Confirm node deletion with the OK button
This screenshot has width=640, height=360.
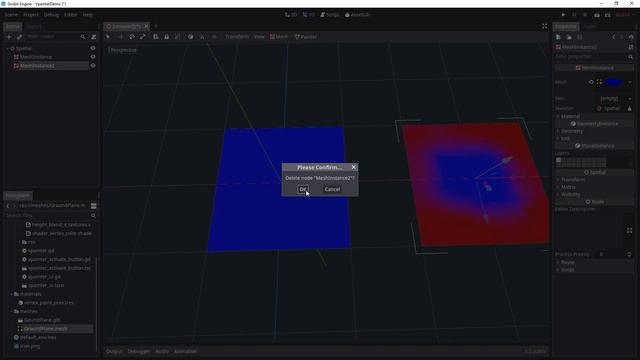coord(302,189)
